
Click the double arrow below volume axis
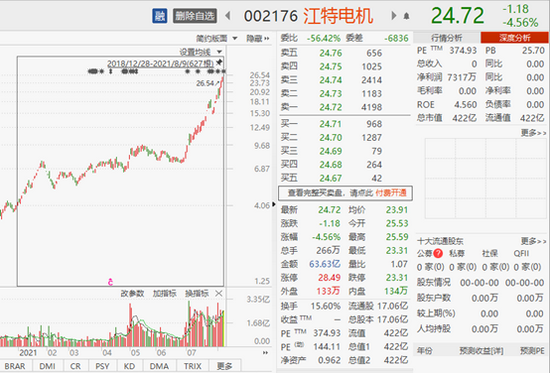tap(266, 353)
